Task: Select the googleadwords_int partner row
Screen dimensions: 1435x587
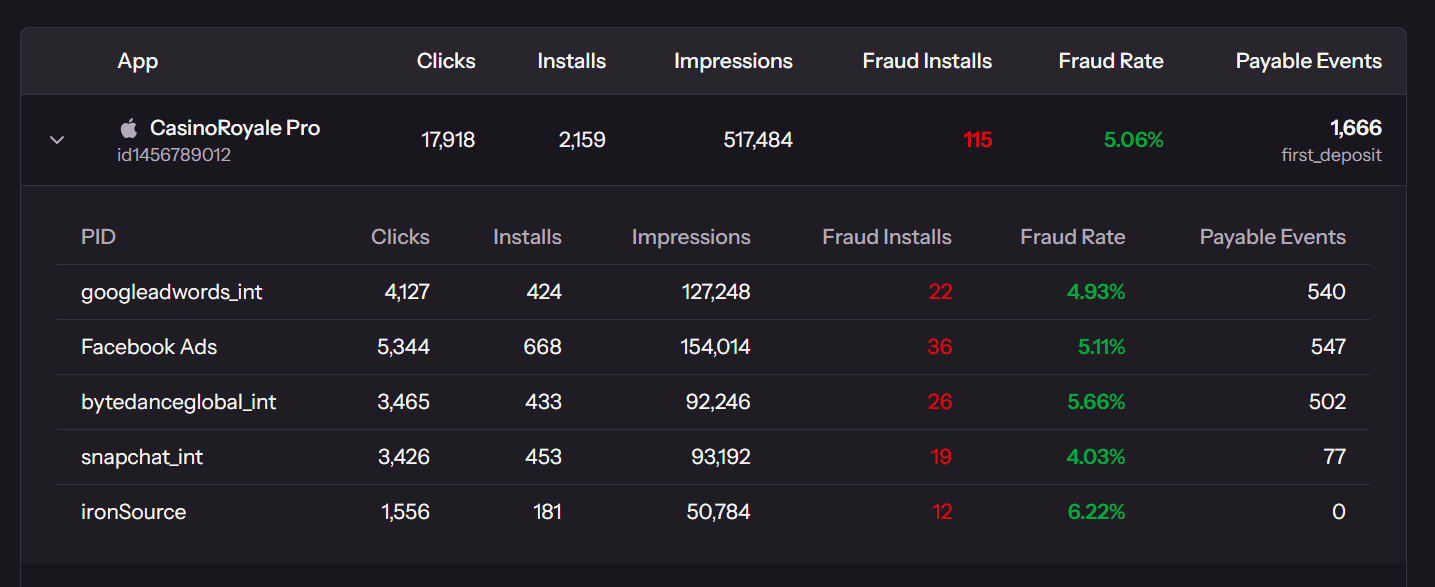Action: pyautogui.click(x=171, y=292)
